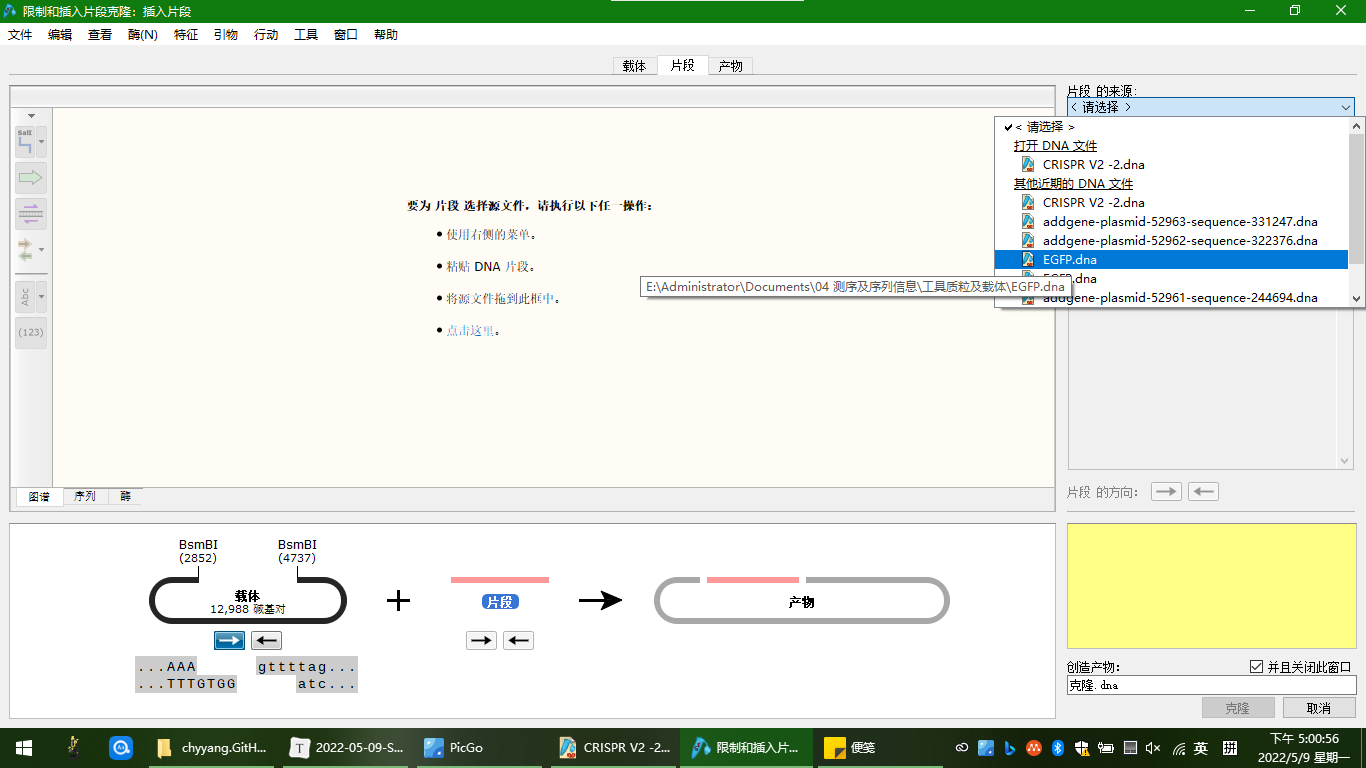
Task: Open the 引物 menu
Action: (226, 34)
